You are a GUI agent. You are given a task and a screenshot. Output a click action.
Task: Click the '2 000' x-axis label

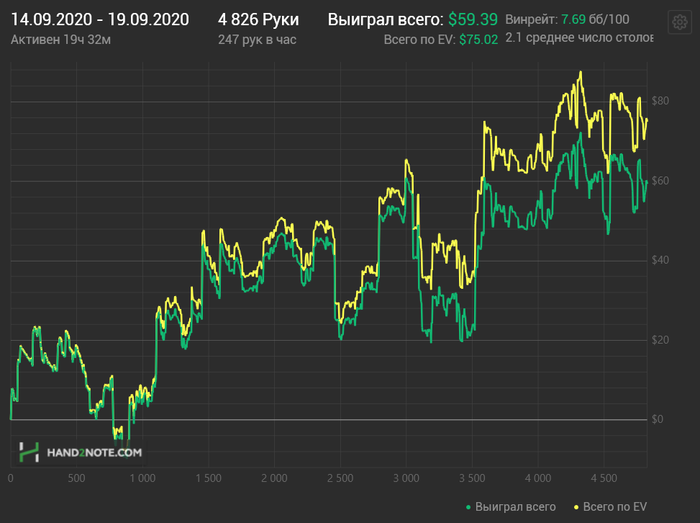pos(274,478)
